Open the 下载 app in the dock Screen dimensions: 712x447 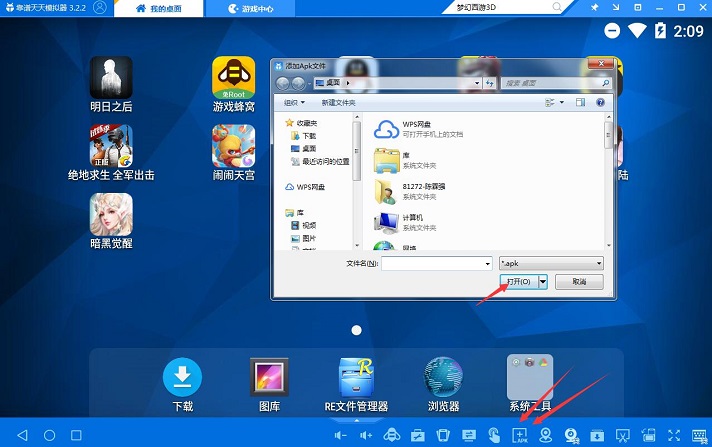182,377
